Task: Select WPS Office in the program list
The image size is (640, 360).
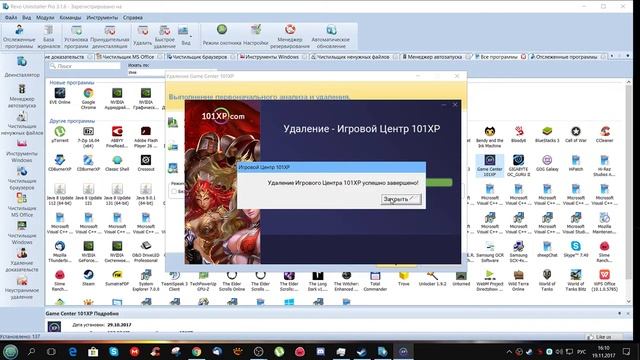Action: pos(604,280)
